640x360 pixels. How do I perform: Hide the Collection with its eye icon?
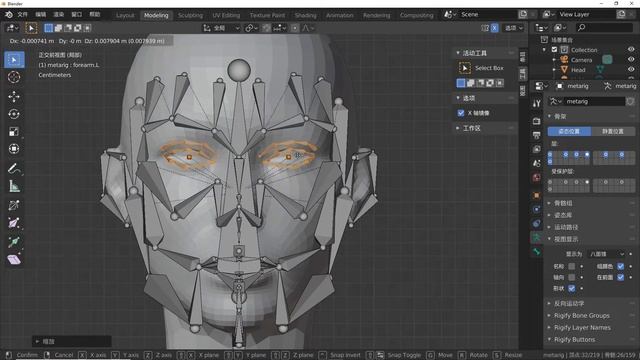(631, 49)
